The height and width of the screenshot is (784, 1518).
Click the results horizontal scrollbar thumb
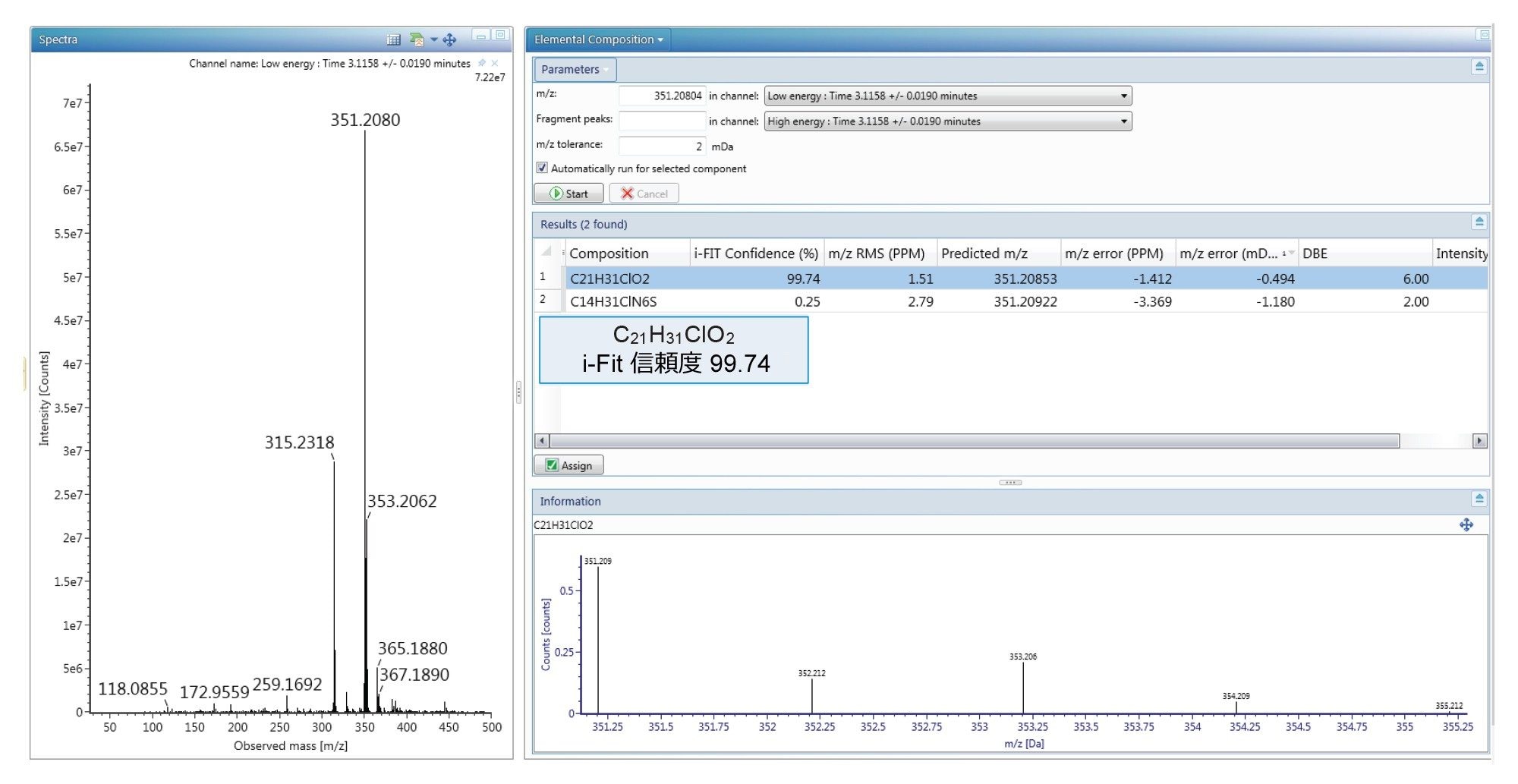point(974,441)
